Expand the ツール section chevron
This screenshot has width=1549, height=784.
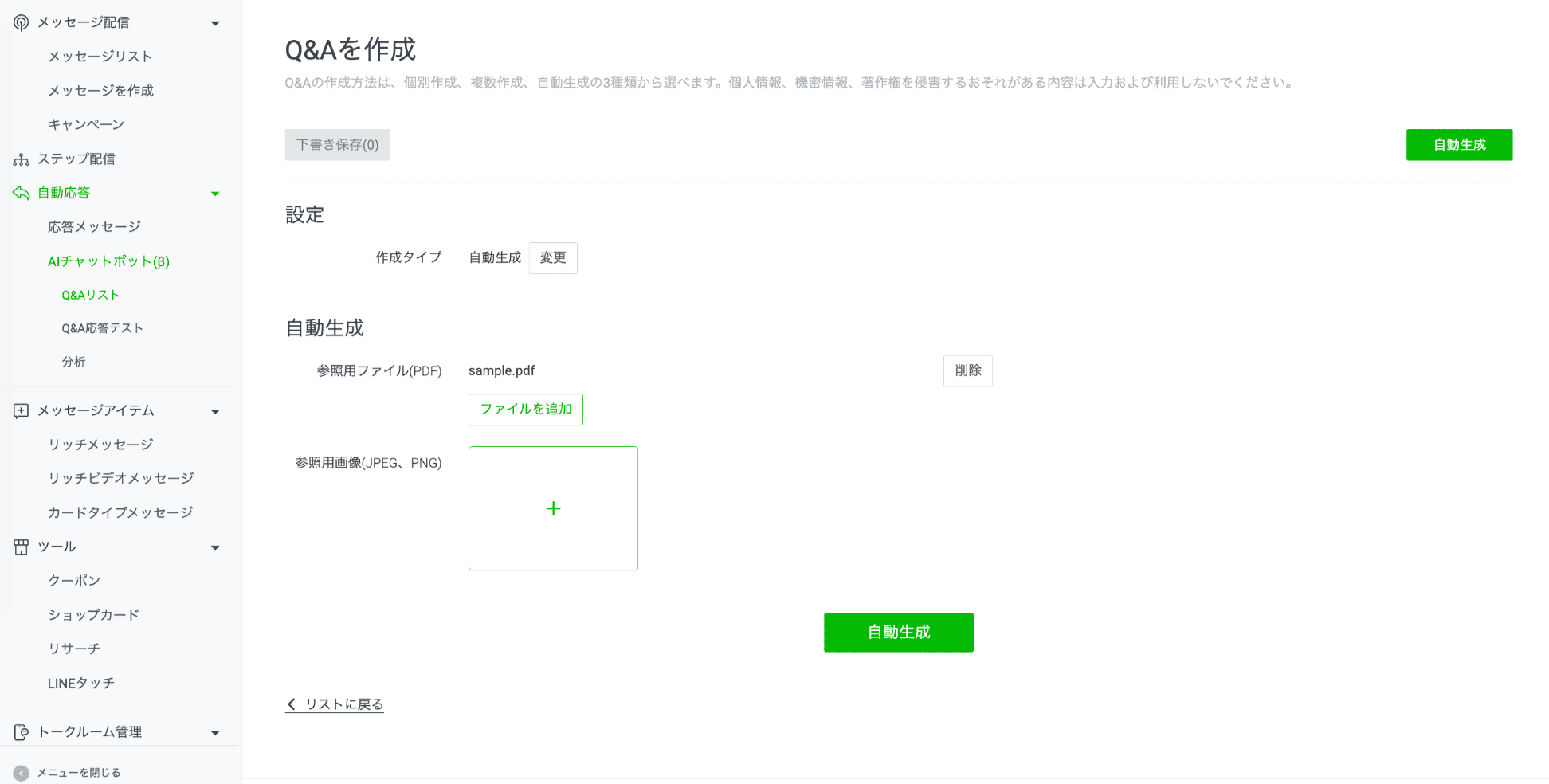pos(215,547)
